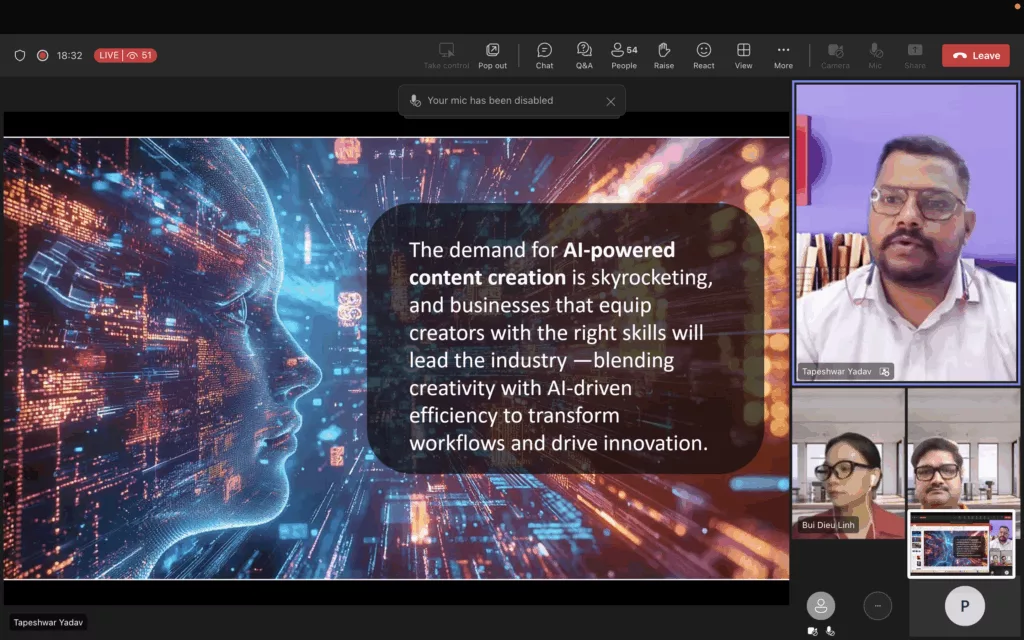Click the Pop out icon

point(492,55)
